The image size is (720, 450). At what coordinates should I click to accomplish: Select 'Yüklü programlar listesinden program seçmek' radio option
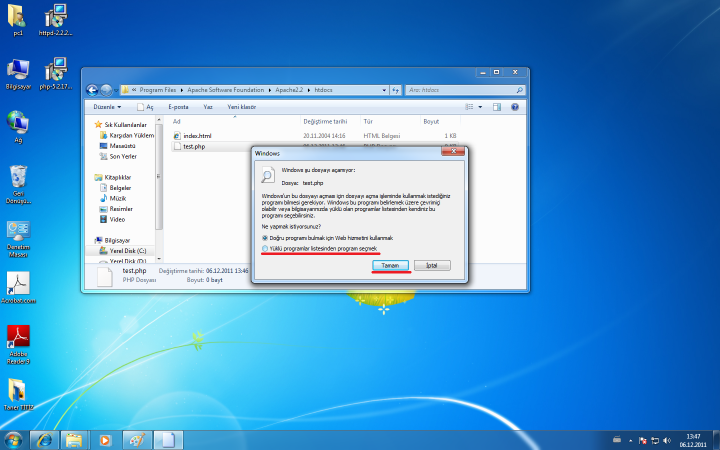coord(264,248)
